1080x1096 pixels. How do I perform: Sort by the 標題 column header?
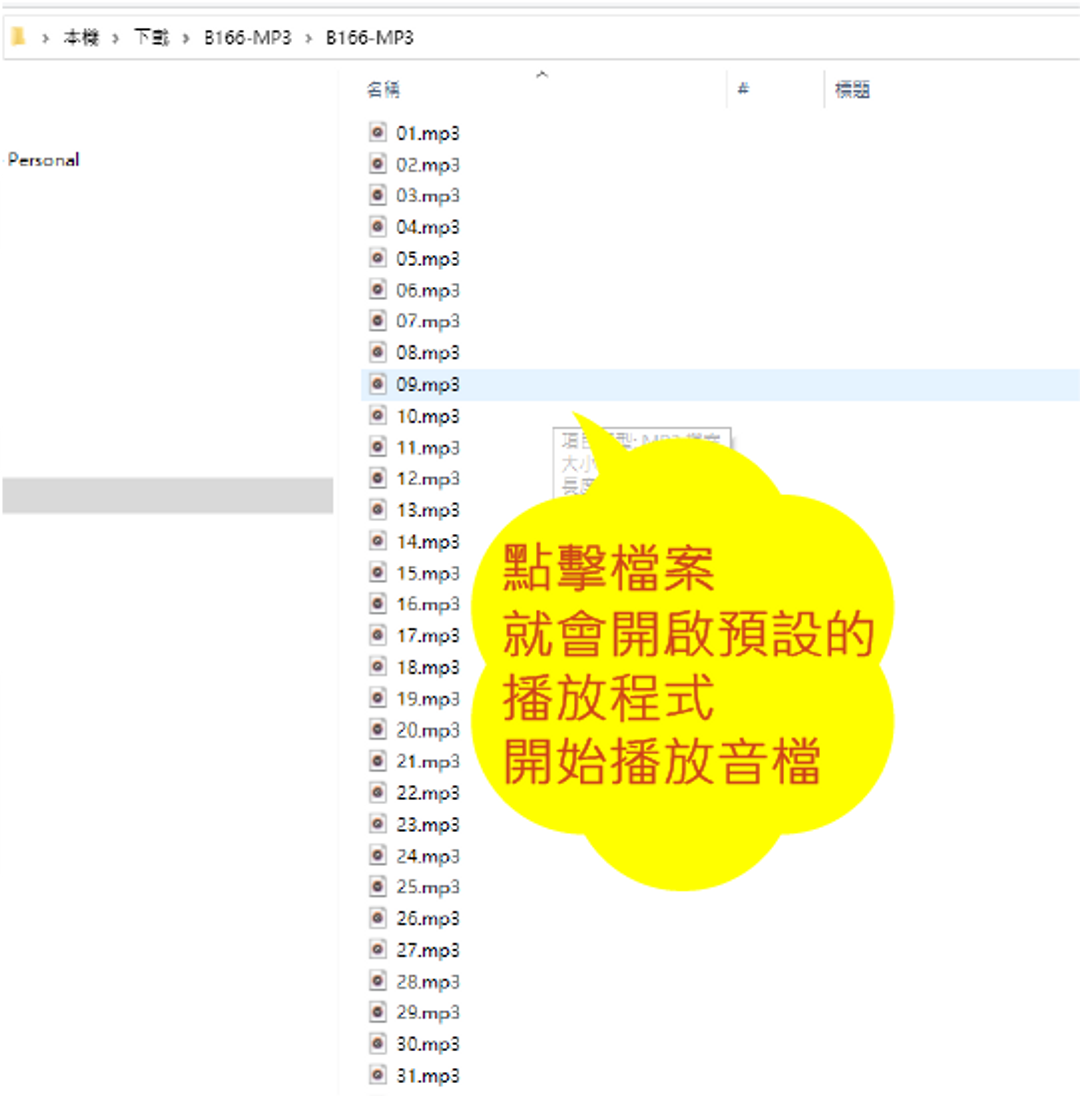coord(852,90)
